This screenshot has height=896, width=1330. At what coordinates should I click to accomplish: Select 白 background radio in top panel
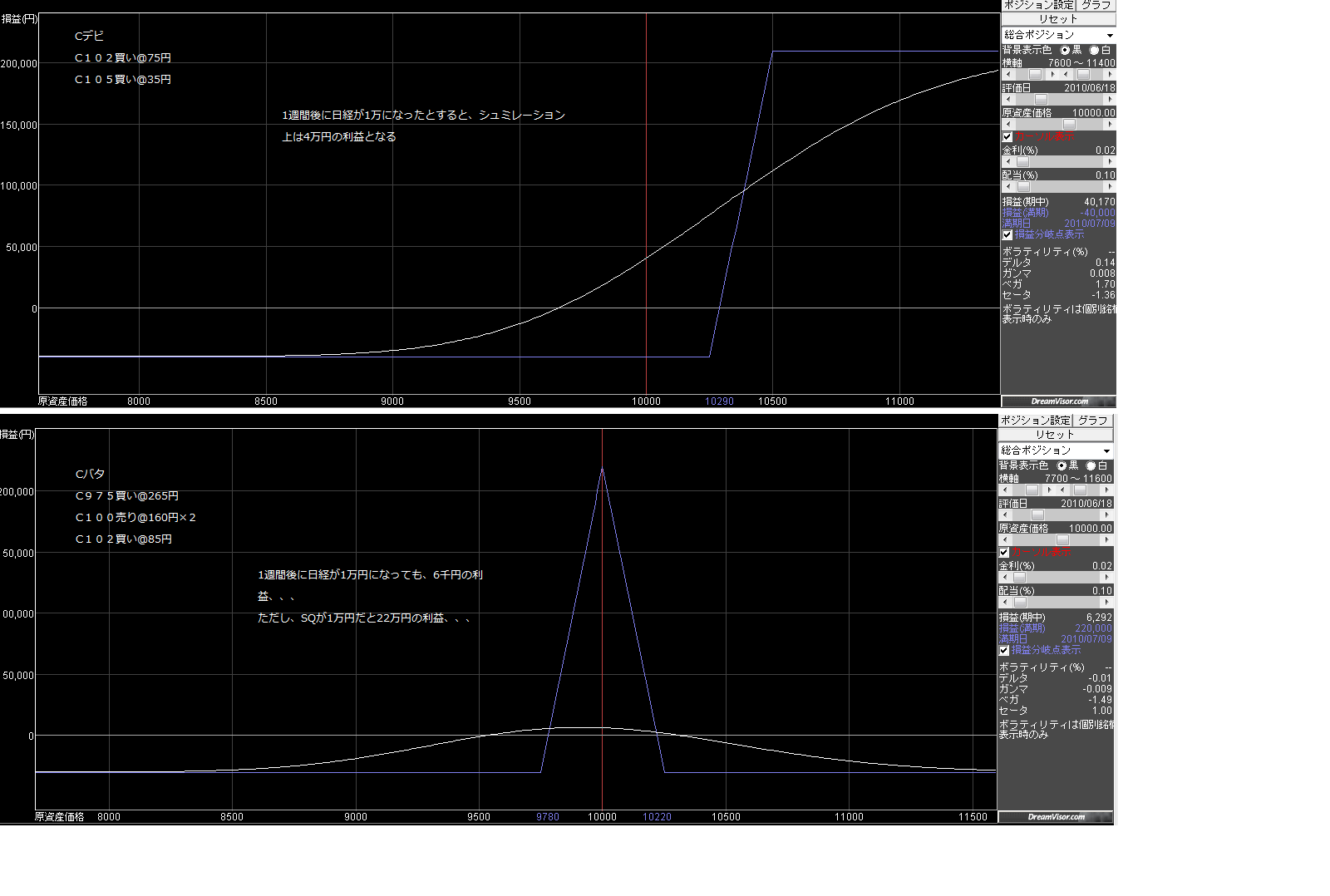(1095, 51)
